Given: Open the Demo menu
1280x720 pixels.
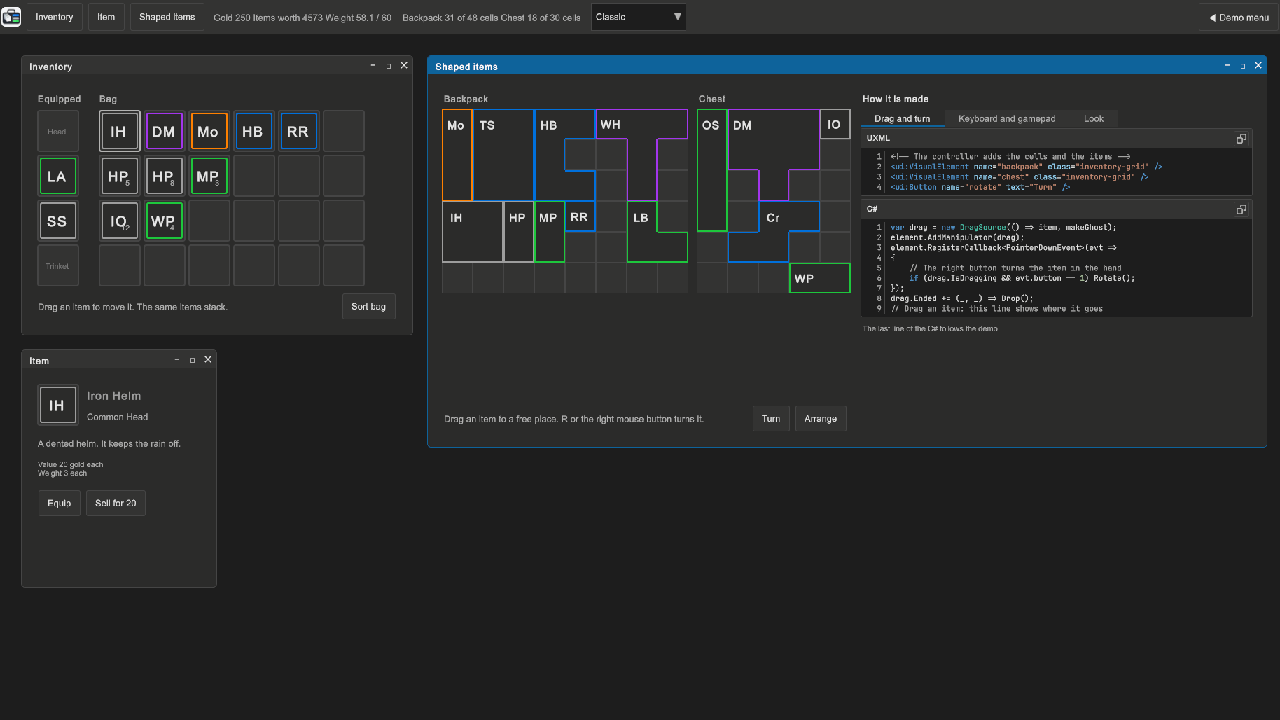Looking at the screenshot, I should tap(1239, 17).
